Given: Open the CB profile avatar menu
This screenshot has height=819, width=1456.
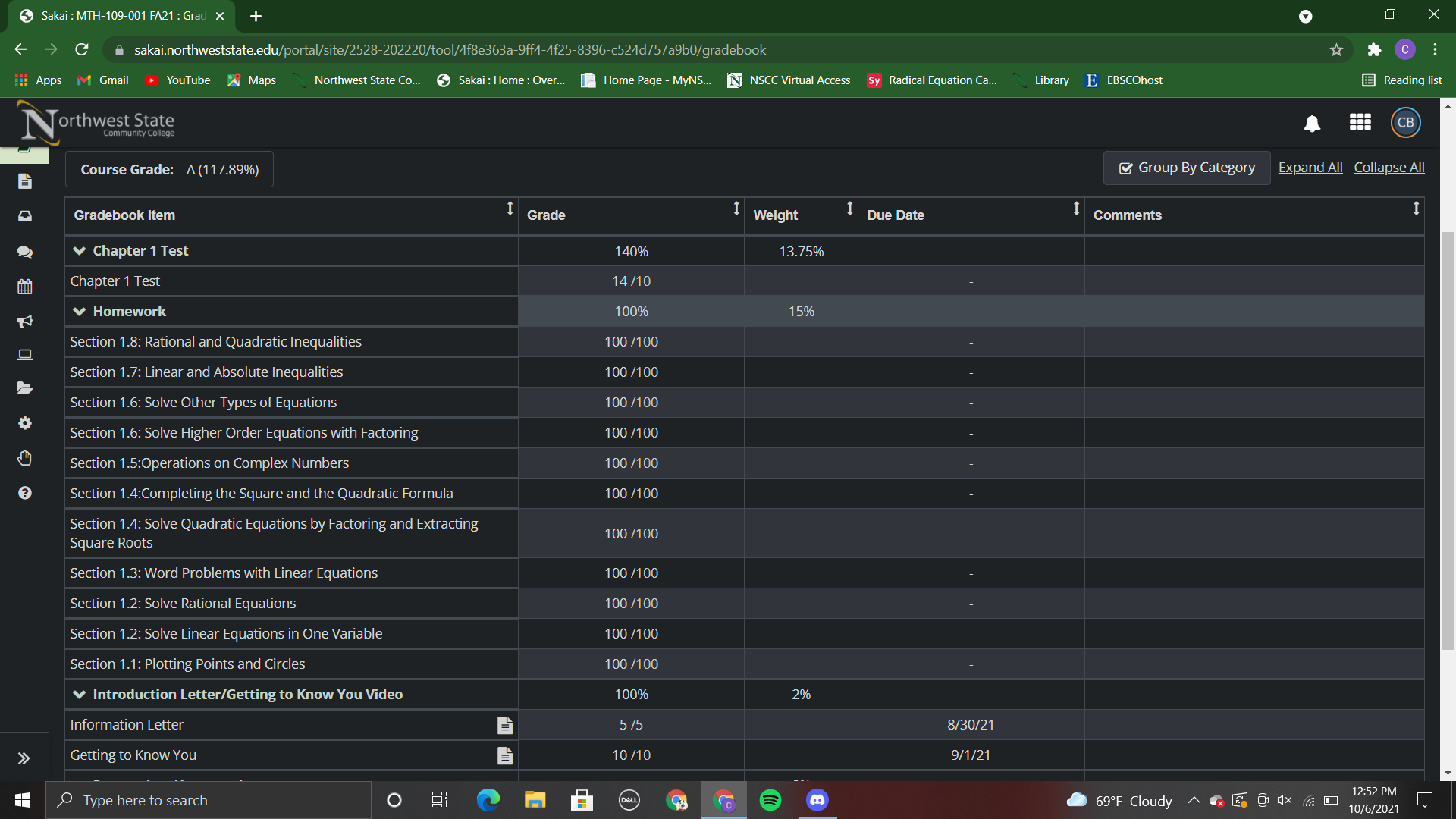Looking at the screenshot, I should 1405,122.
